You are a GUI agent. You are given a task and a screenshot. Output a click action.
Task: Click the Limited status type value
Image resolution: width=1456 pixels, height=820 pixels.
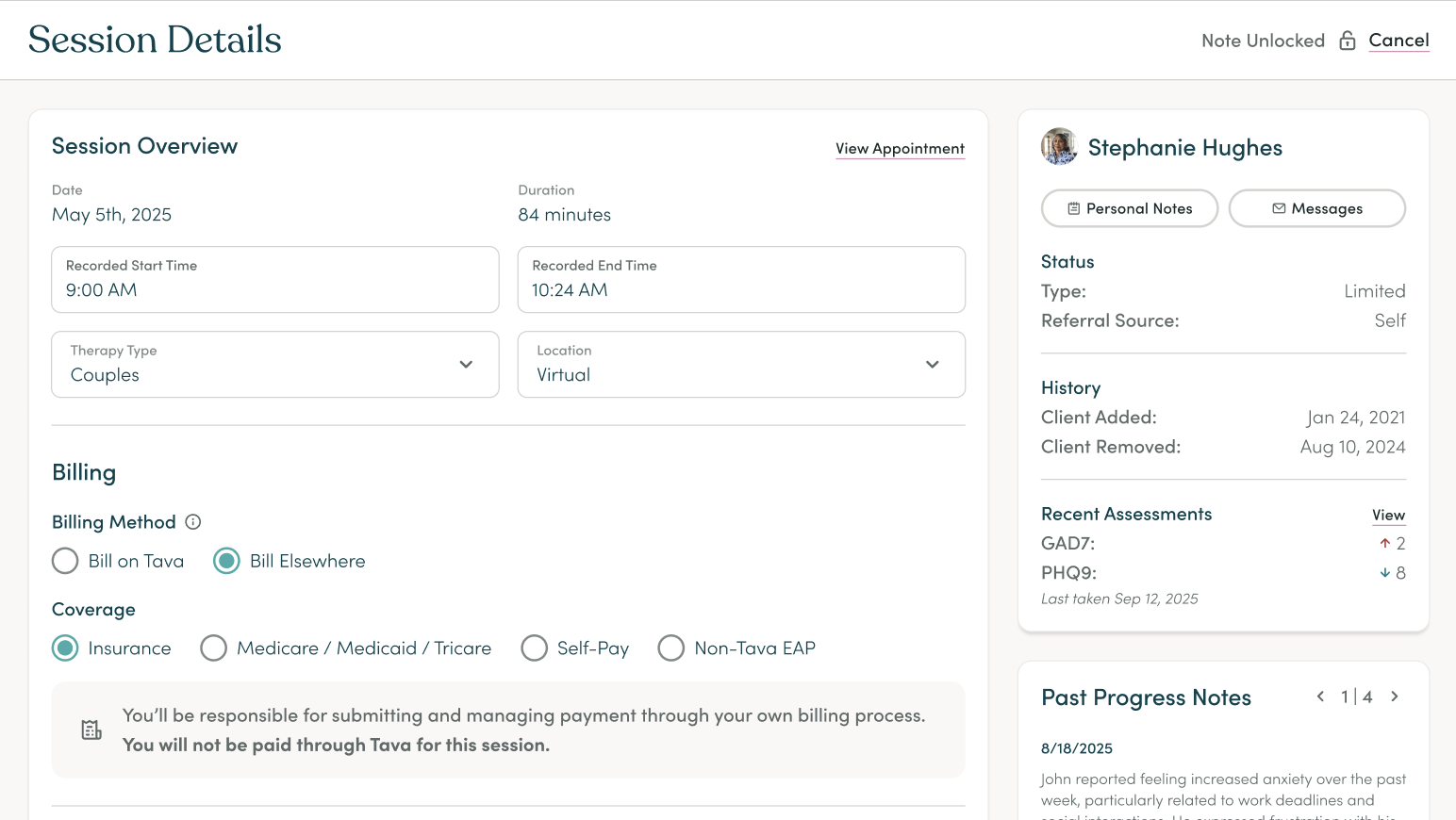coord(1374,291)
